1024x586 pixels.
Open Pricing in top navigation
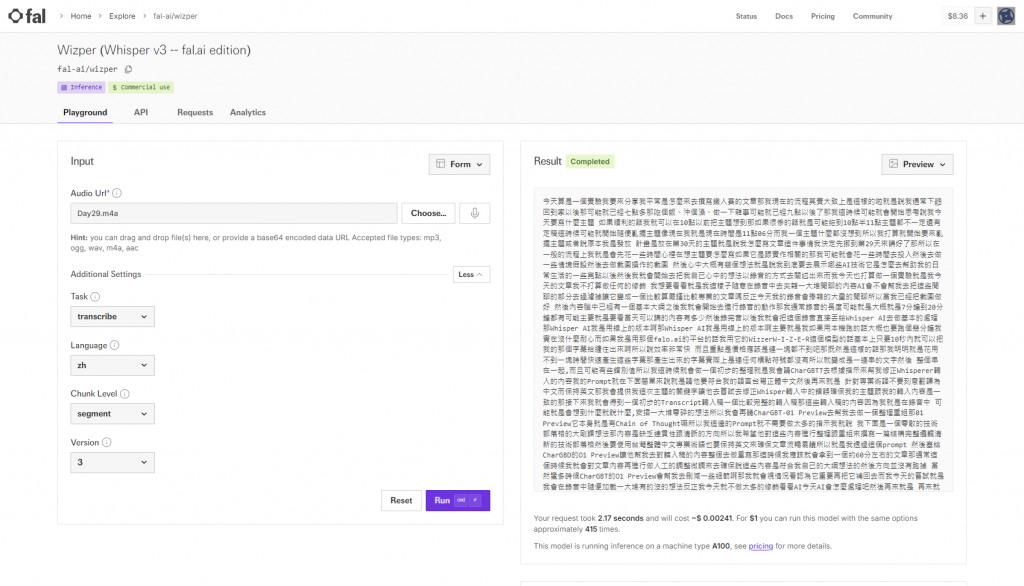tap(823, 16)
